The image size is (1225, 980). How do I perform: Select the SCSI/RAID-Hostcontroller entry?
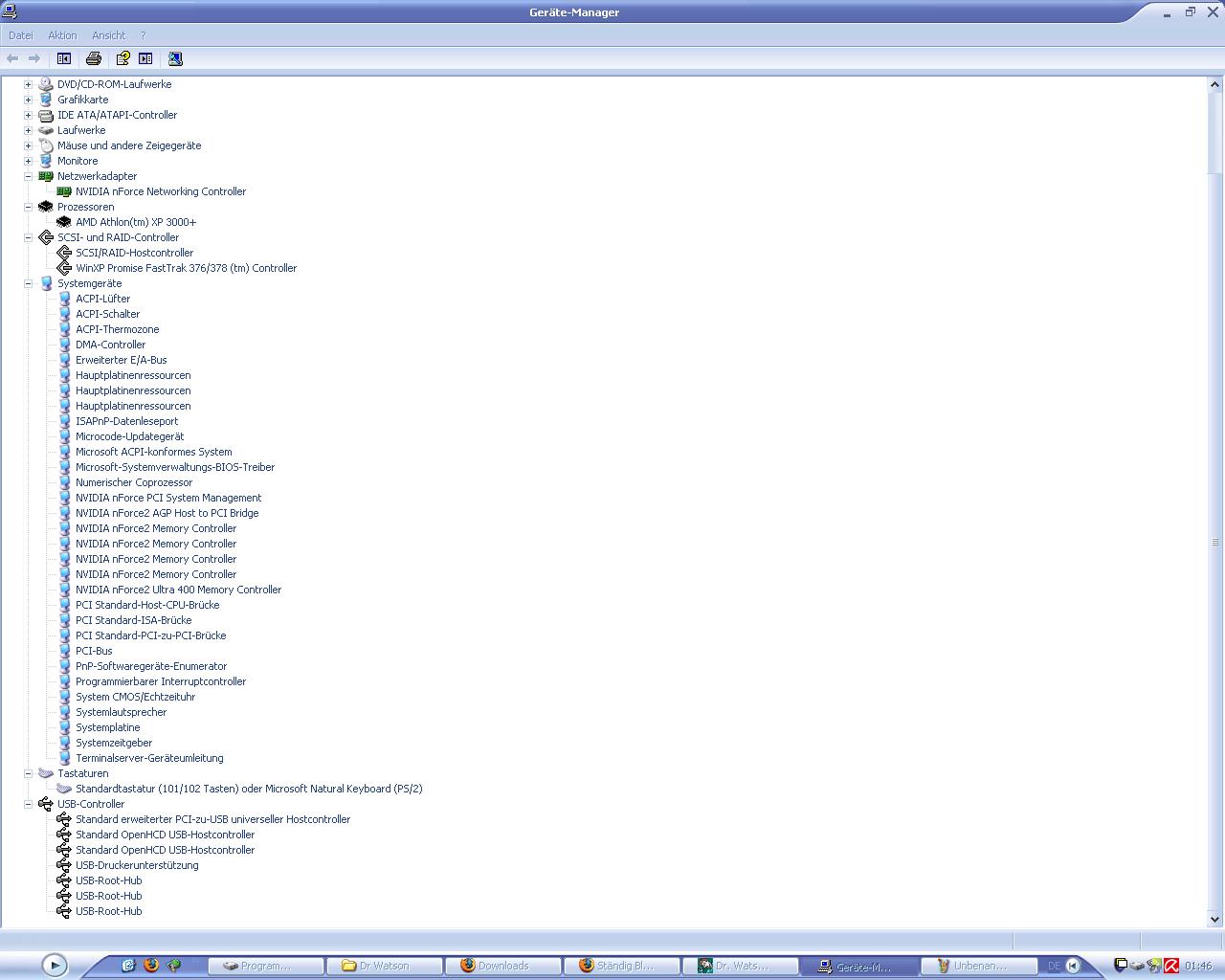click(x=134, y=253)
